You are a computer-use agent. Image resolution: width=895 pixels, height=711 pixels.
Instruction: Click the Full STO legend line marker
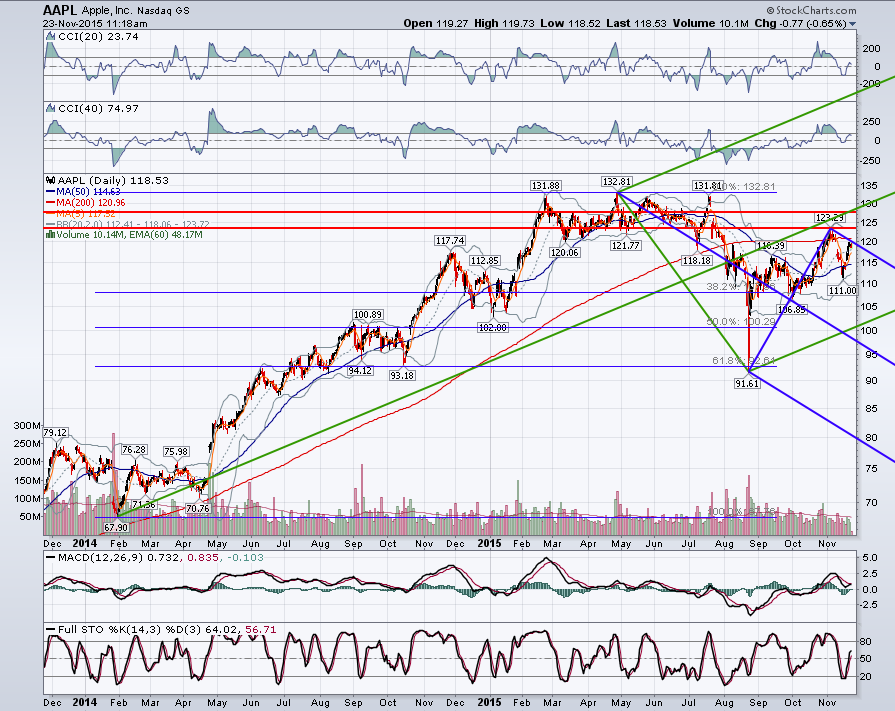pos(51,629)
